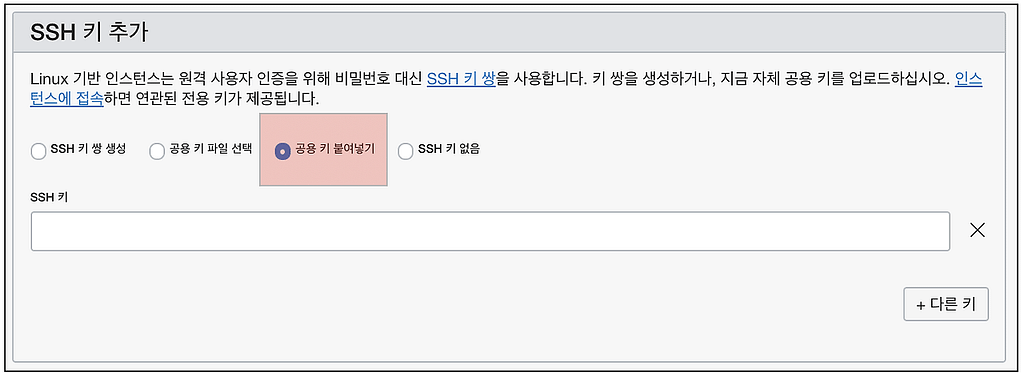This screenshot has height=377, width=1024.
Task: Click the '턴스에 접속' link text on second line
Action: pyautogui.click(x=67, y=100)
